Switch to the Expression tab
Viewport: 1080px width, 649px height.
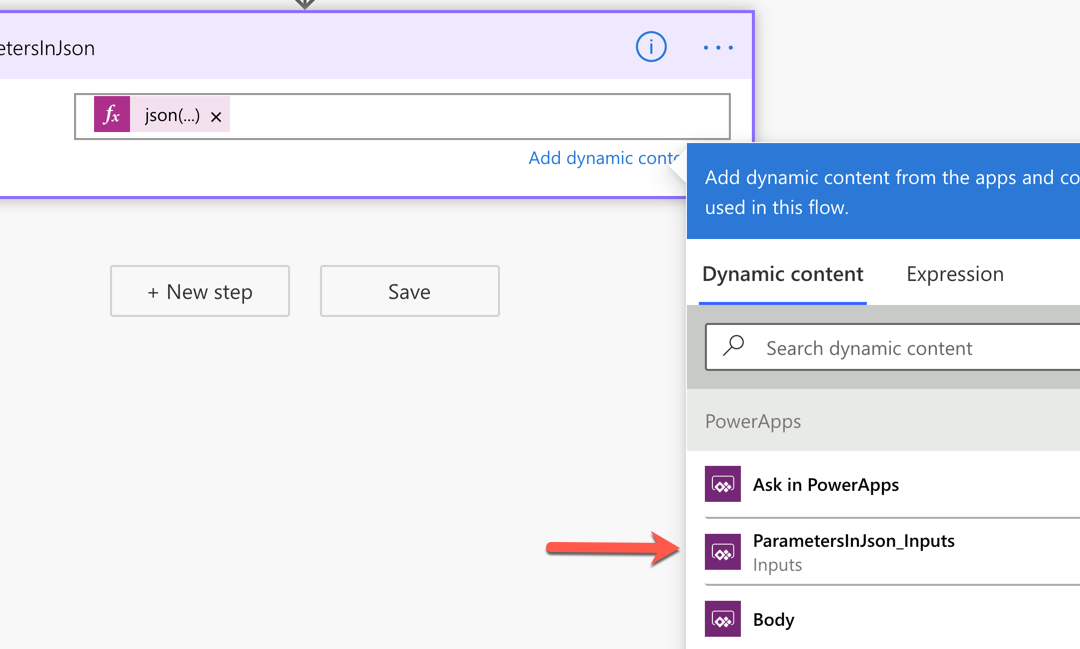pos(954,274)
